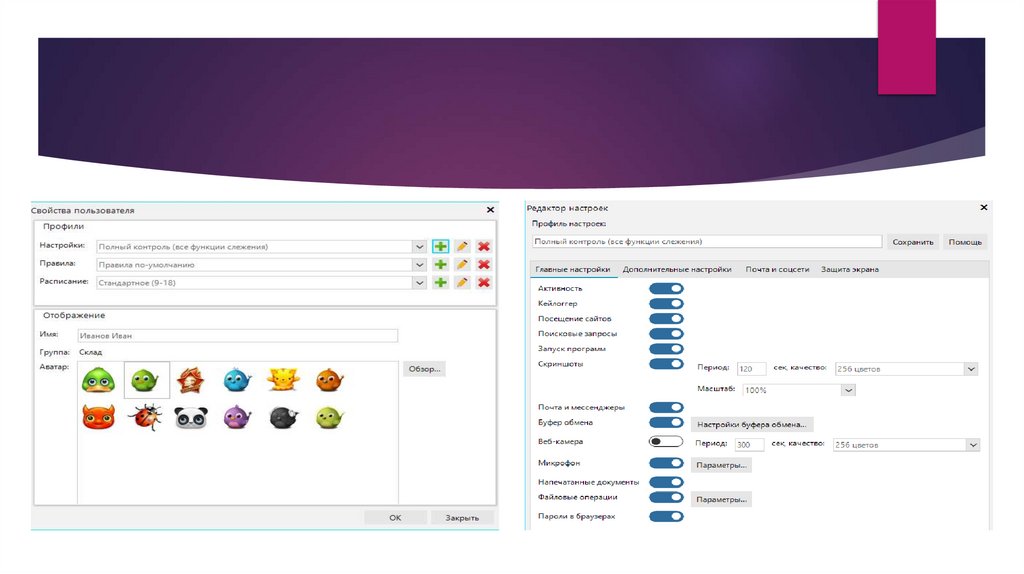This screenshot has width=1024, height=574.
Task: Click the green plus icon in Настройки row
Action: [x=440, y=246]
